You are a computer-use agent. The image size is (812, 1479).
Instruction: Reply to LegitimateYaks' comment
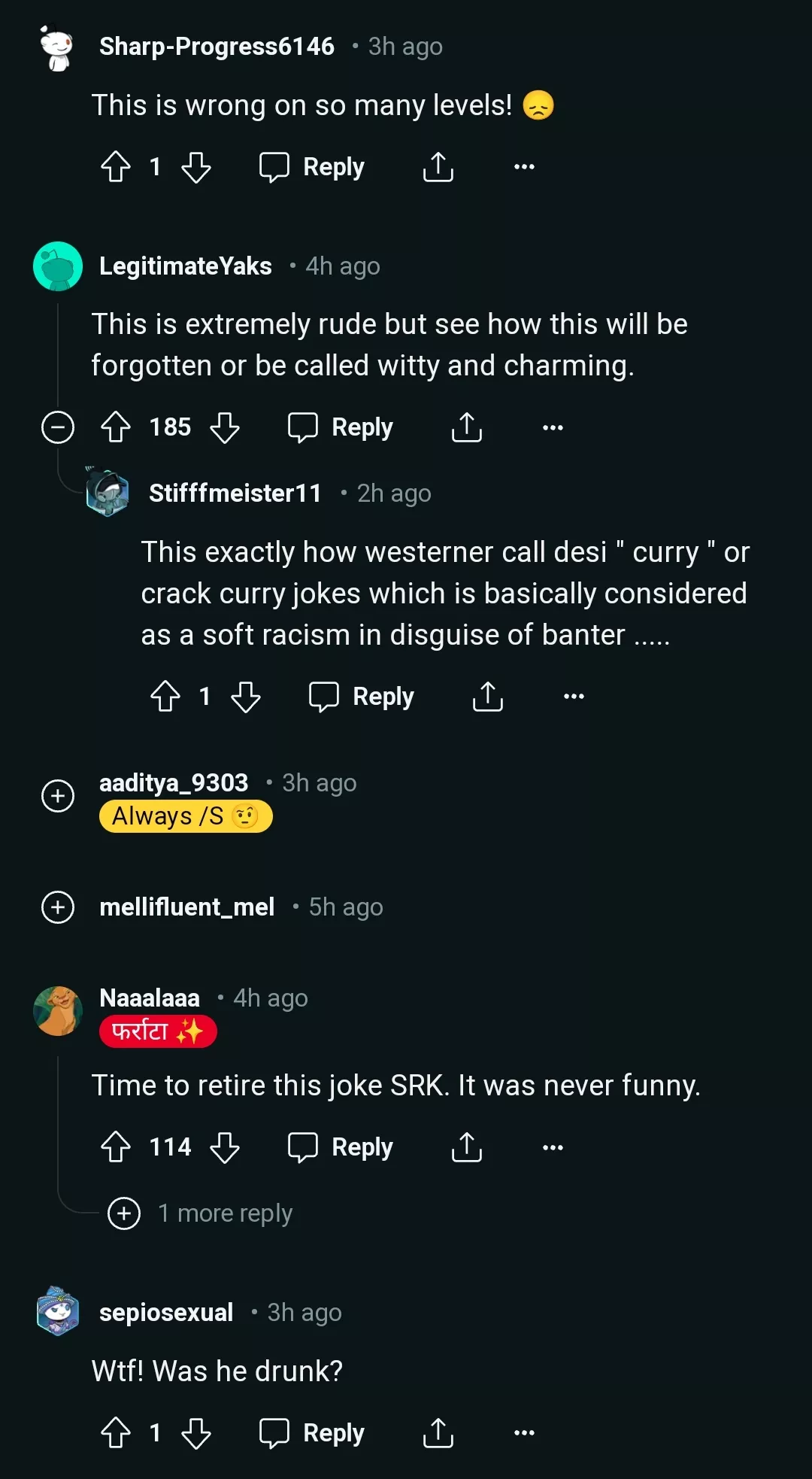click(x=341, y=427)
